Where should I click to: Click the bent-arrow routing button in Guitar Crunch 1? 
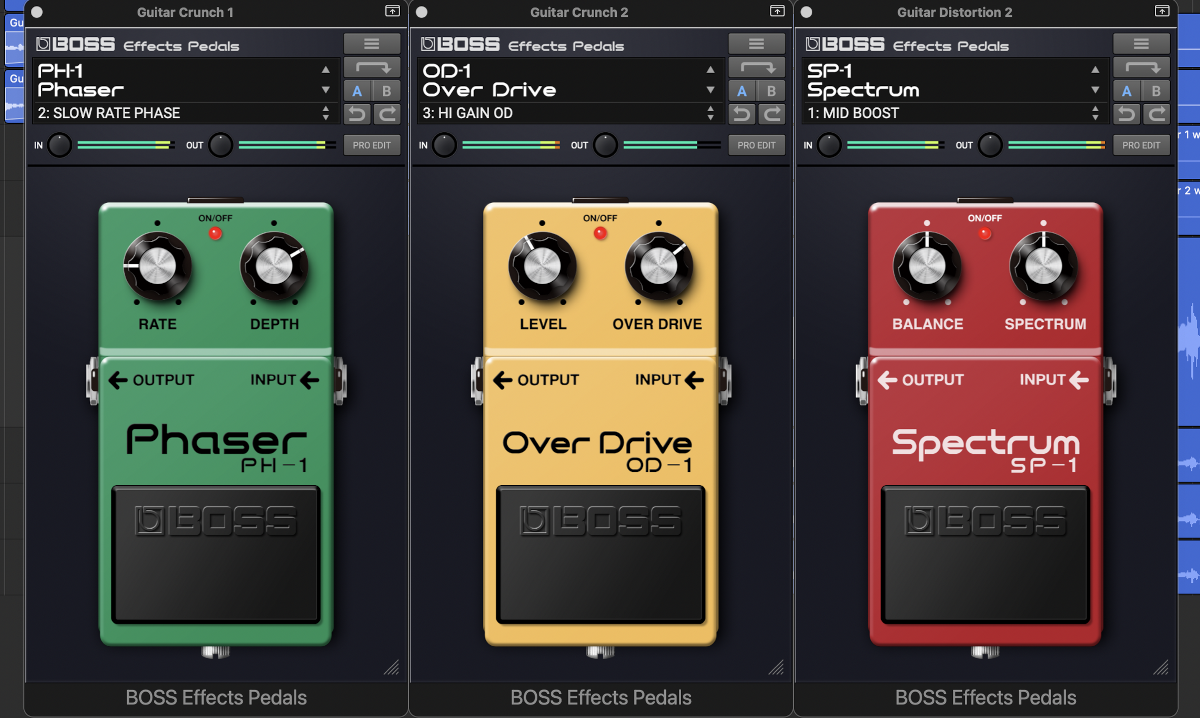pos(372,68)
